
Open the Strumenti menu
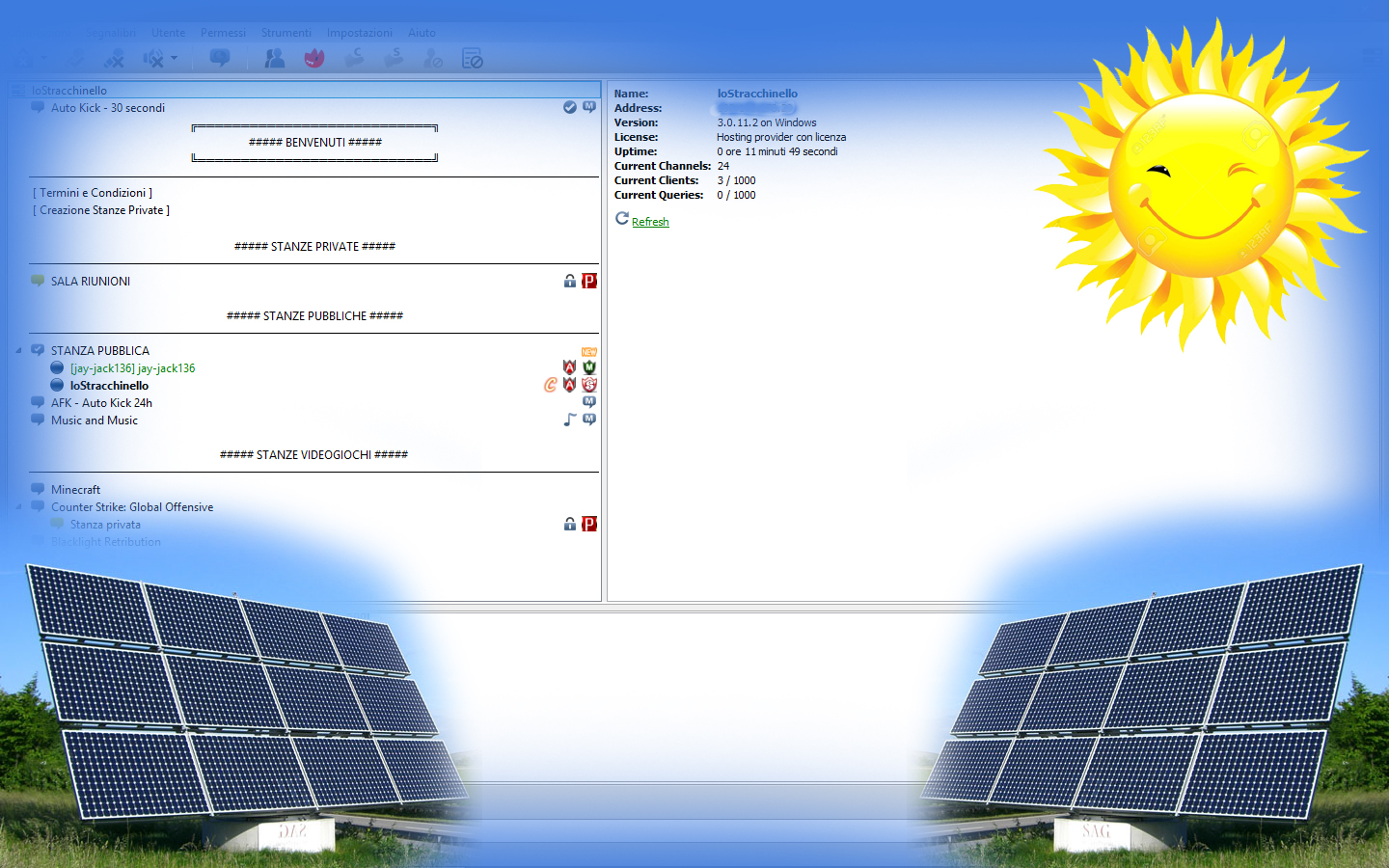coord(286,32)
